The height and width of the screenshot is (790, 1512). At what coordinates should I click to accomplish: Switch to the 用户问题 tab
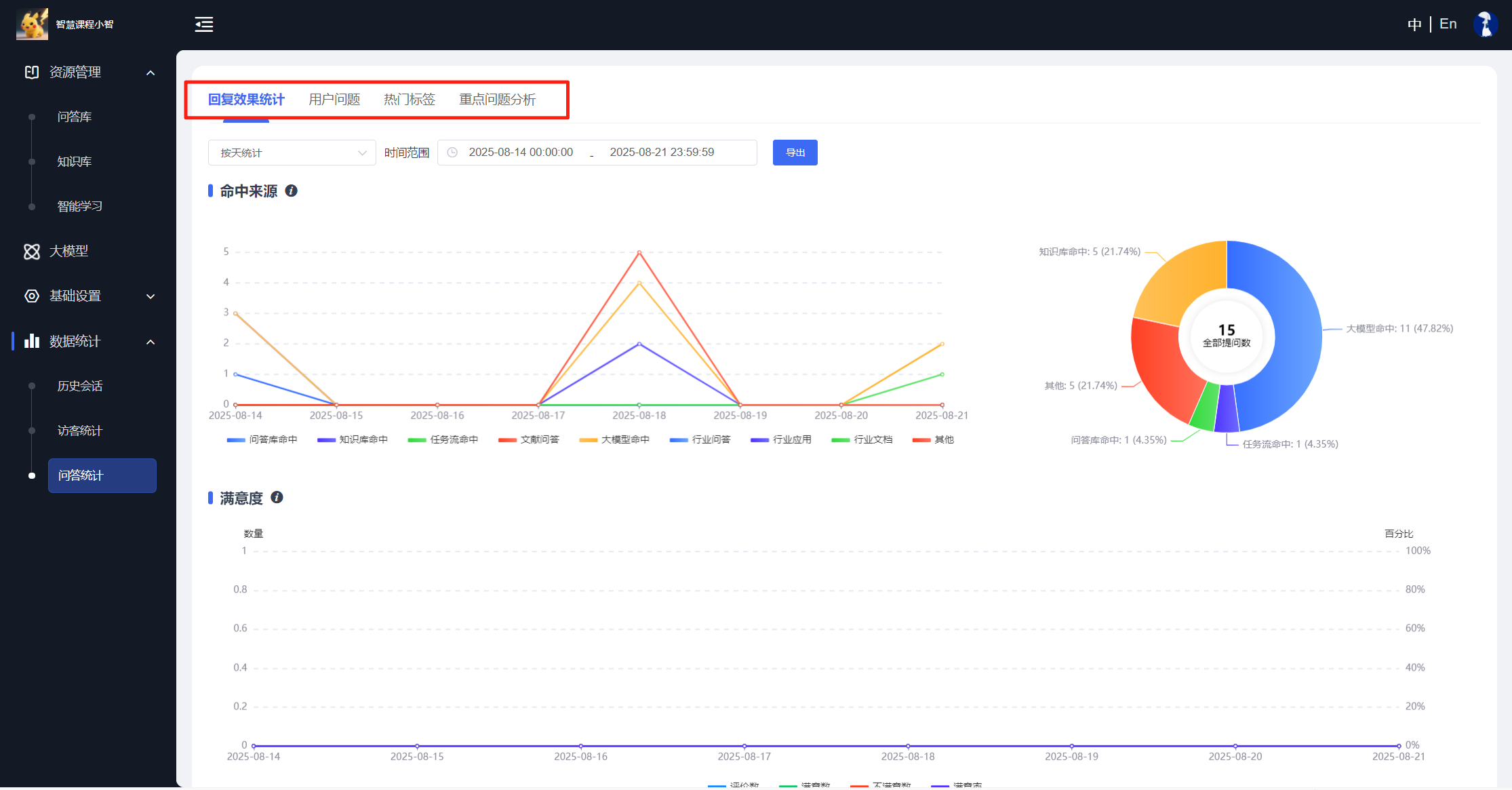click(x=334, y=100)
